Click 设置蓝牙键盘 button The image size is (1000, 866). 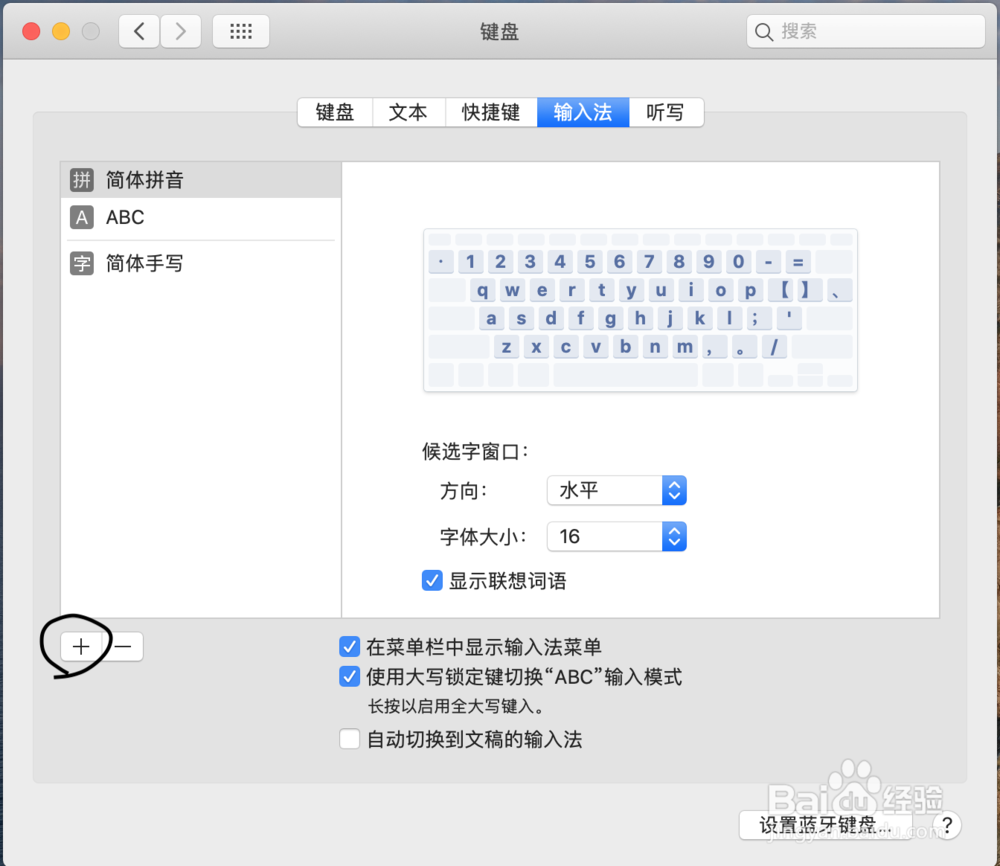[827, 826]
